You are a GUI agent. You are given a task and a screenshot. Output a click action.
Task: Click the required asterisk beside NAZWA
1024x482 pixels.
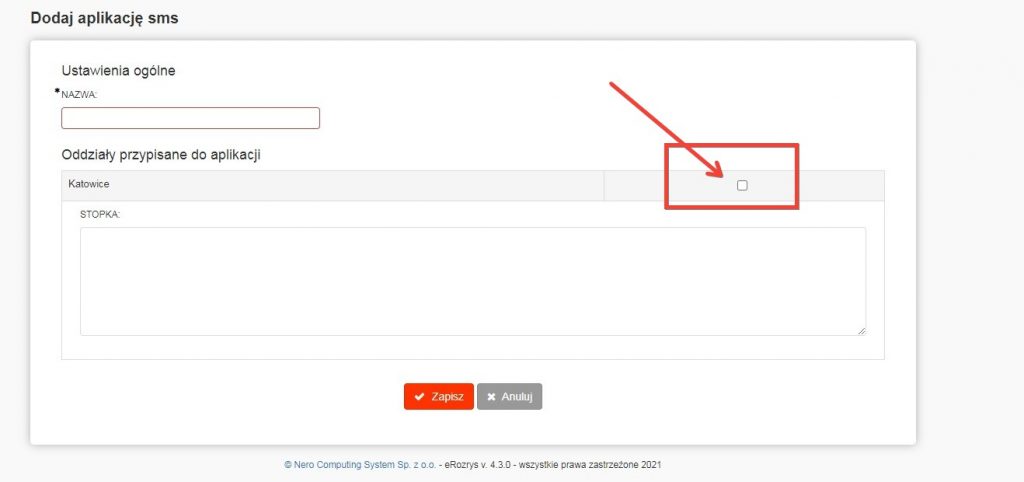[x=58, y=92]
